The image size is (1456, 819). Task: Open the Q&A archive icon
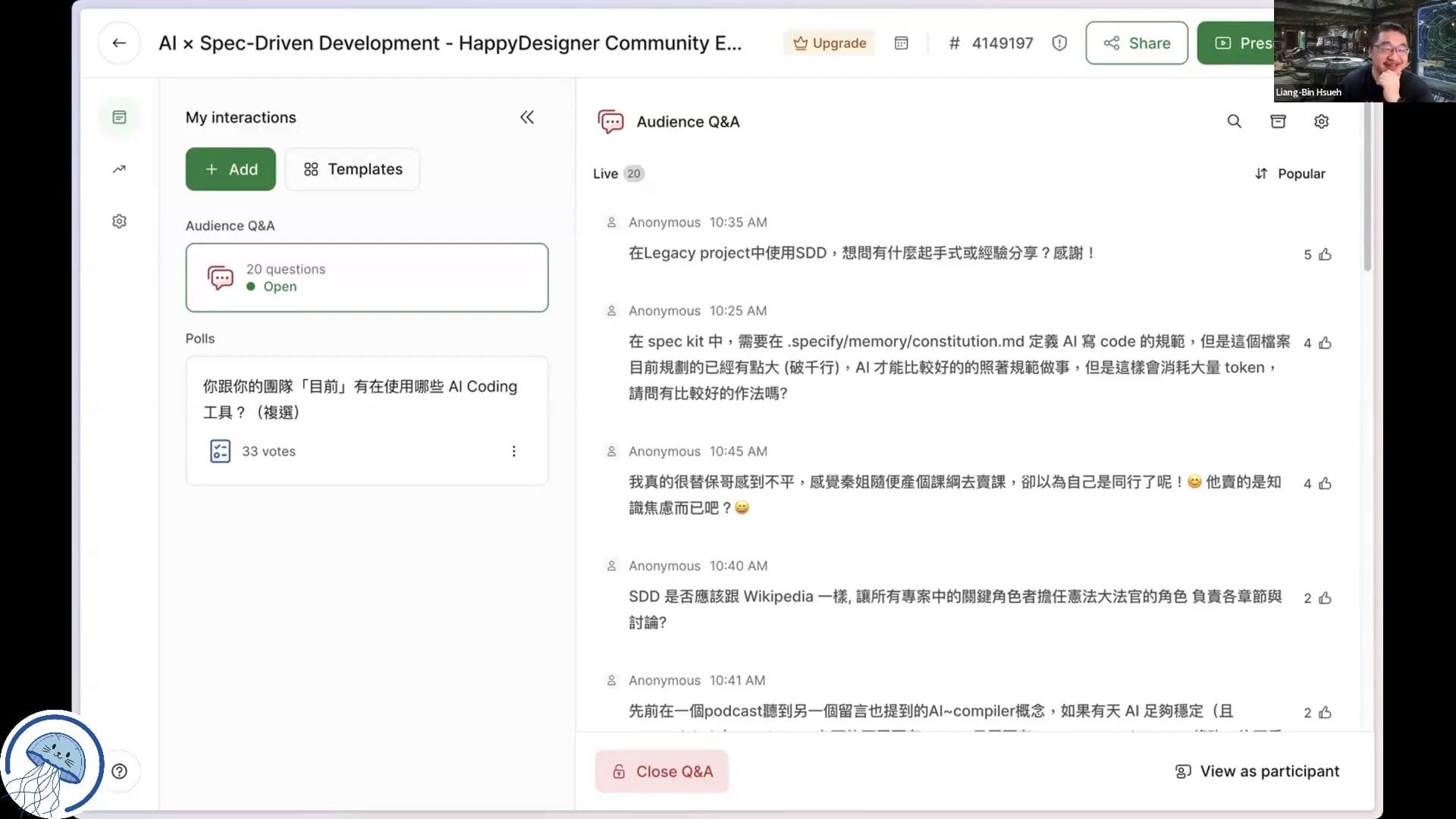tap(1278, 121)
